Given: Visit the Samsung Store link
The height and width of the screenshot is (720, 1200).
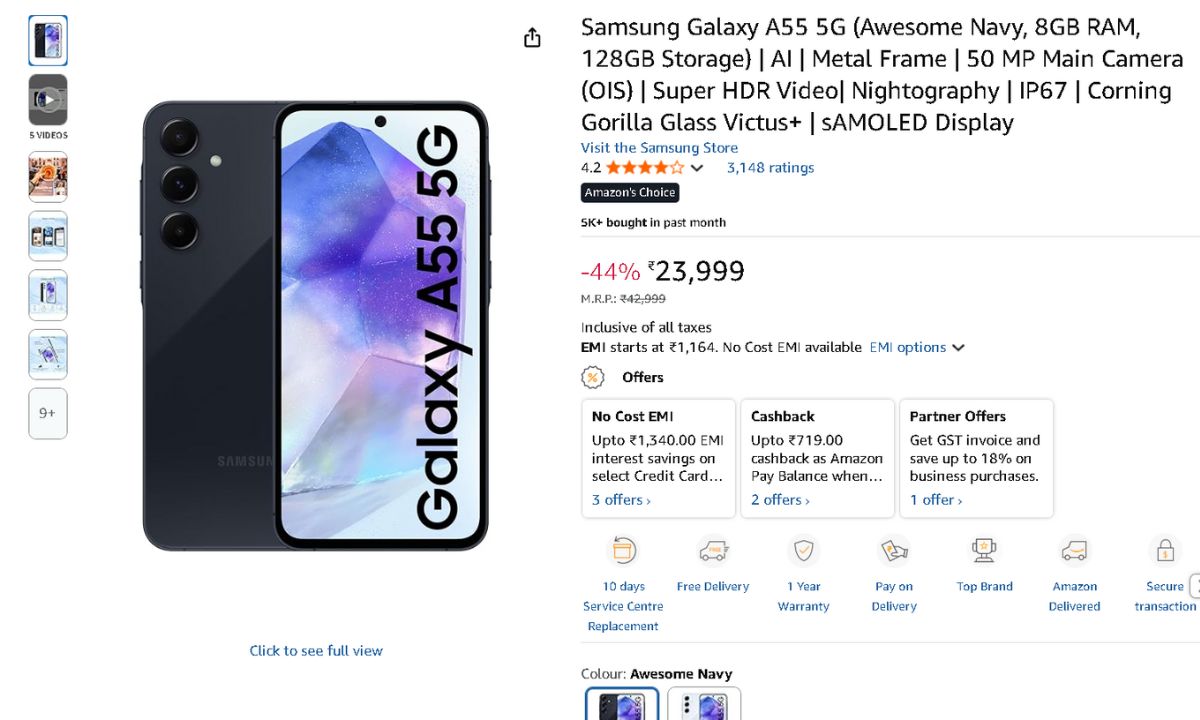Looking at the screenshot, I should click(x=659, y=147).
